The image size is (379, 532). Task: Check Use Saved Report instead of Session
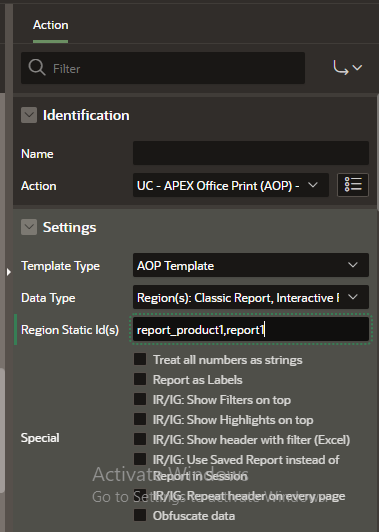point(140,459)
